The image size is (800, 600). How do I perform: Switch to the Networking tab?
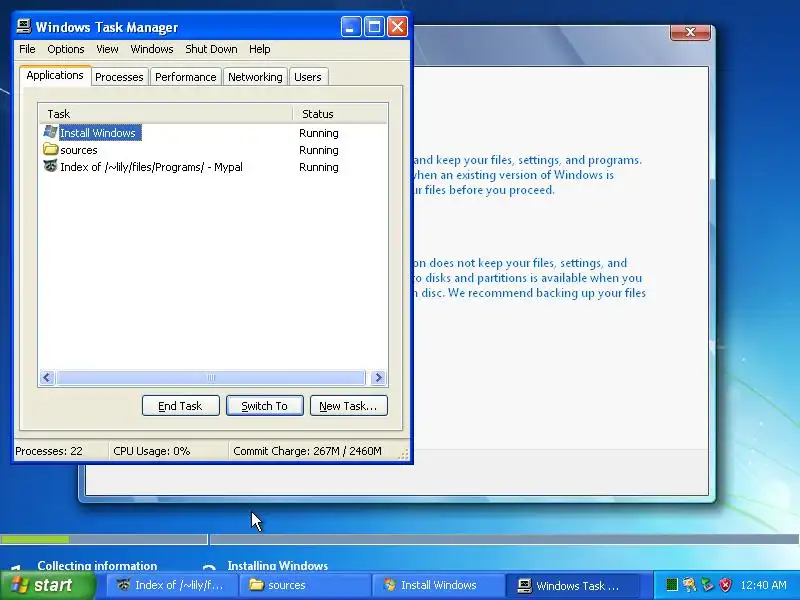coord(255,77)
